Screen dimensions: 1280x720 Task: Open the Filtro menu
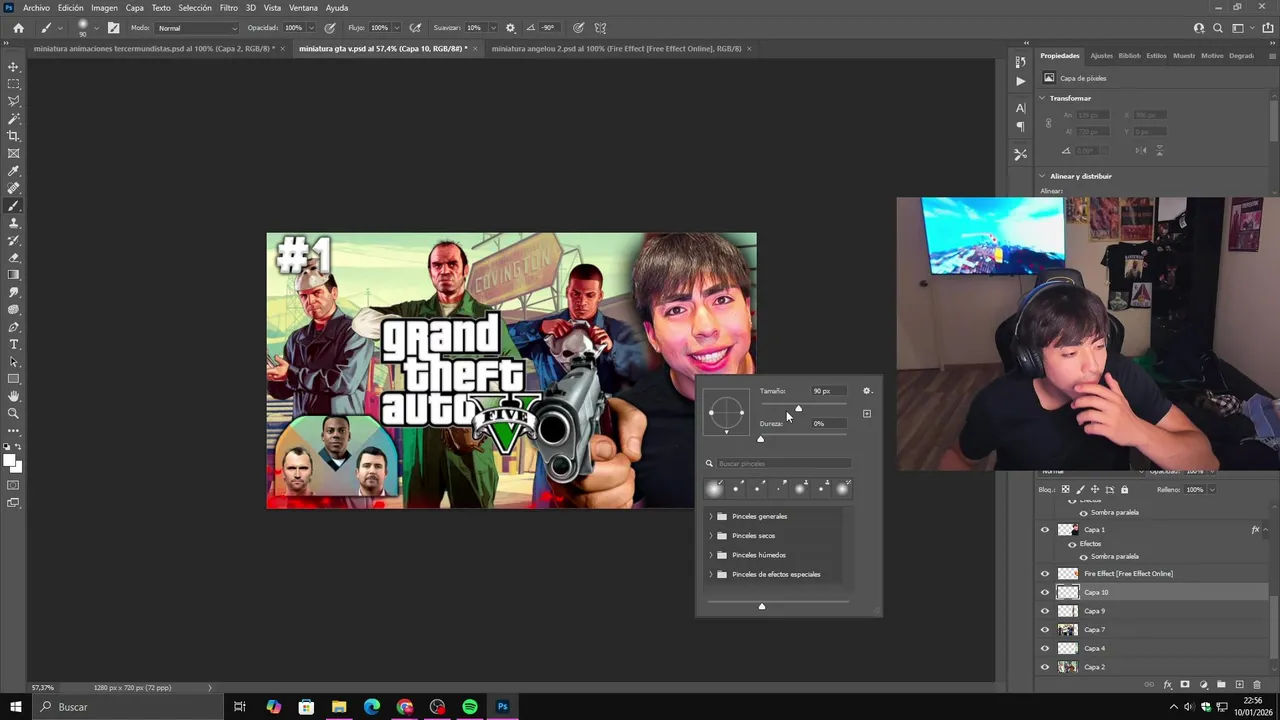pos(229,8)
